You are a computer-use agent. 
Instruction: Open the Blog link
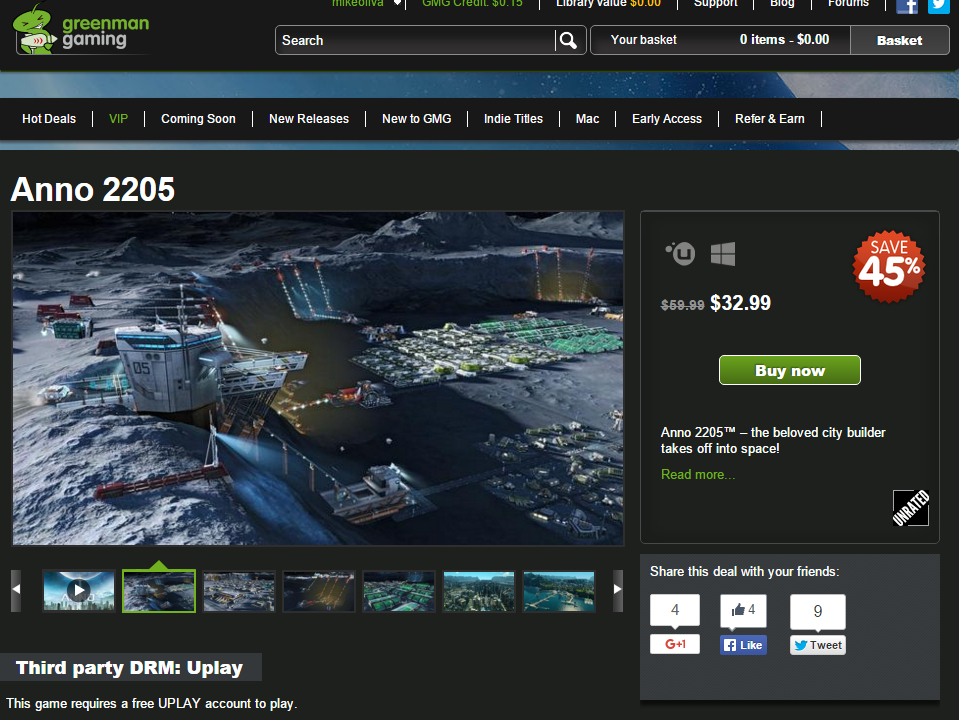click(x=782, y=4)
